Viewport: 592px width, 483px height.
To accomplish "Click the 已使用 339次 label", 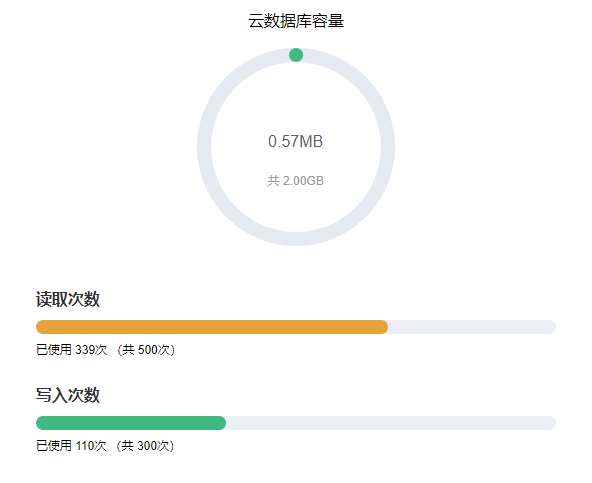I will click(71, 350).
